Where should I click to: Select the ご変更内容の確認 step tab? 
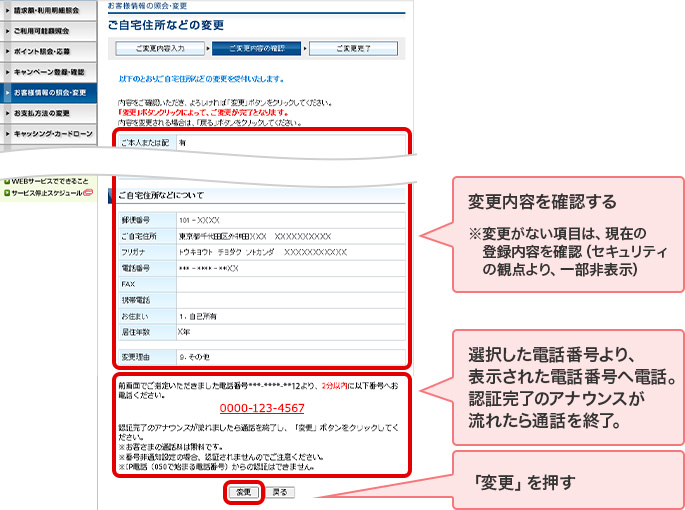(x=256, y=48)
